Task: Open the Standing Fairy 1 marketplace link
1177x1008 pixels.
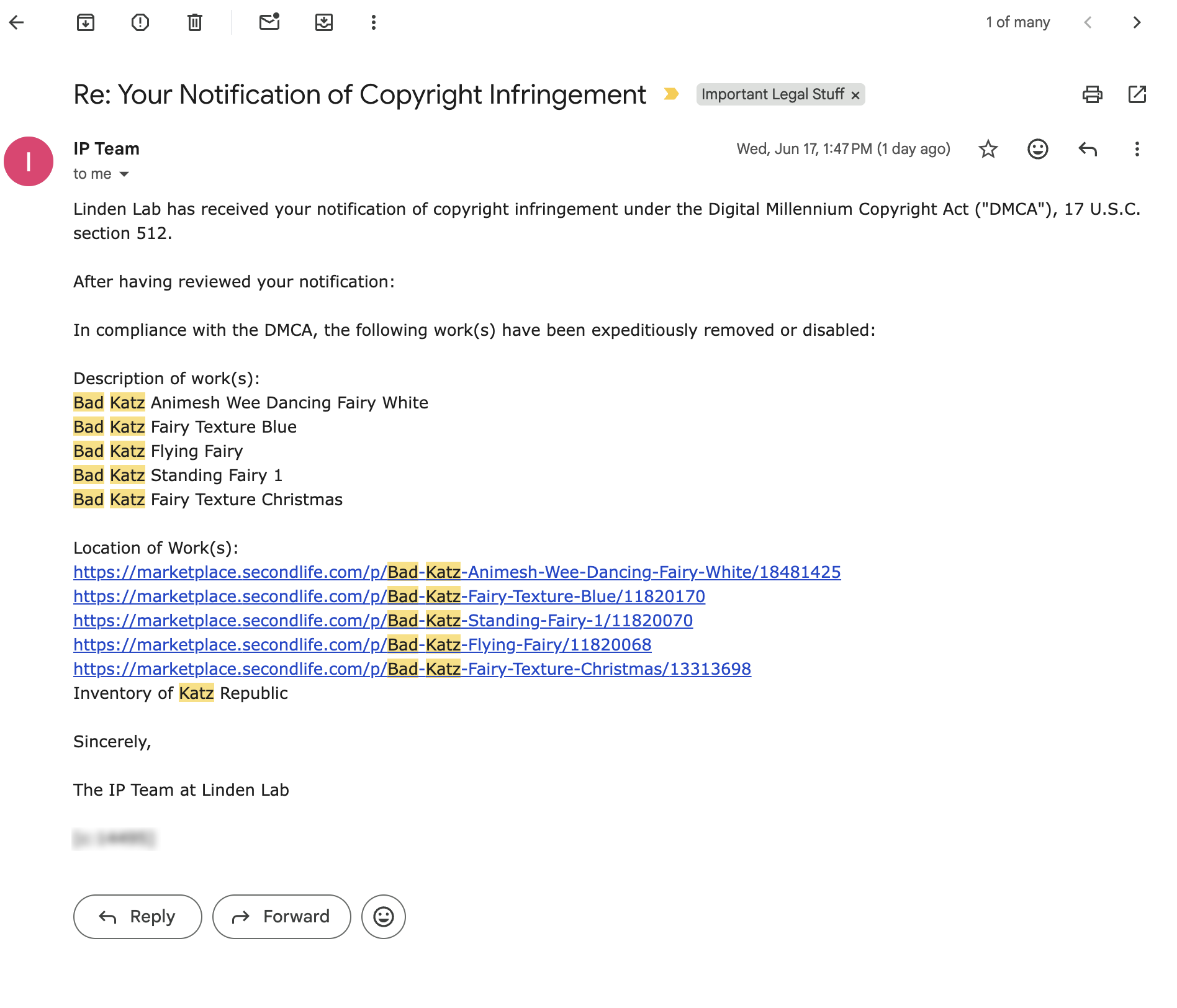Action: (383, 621)
